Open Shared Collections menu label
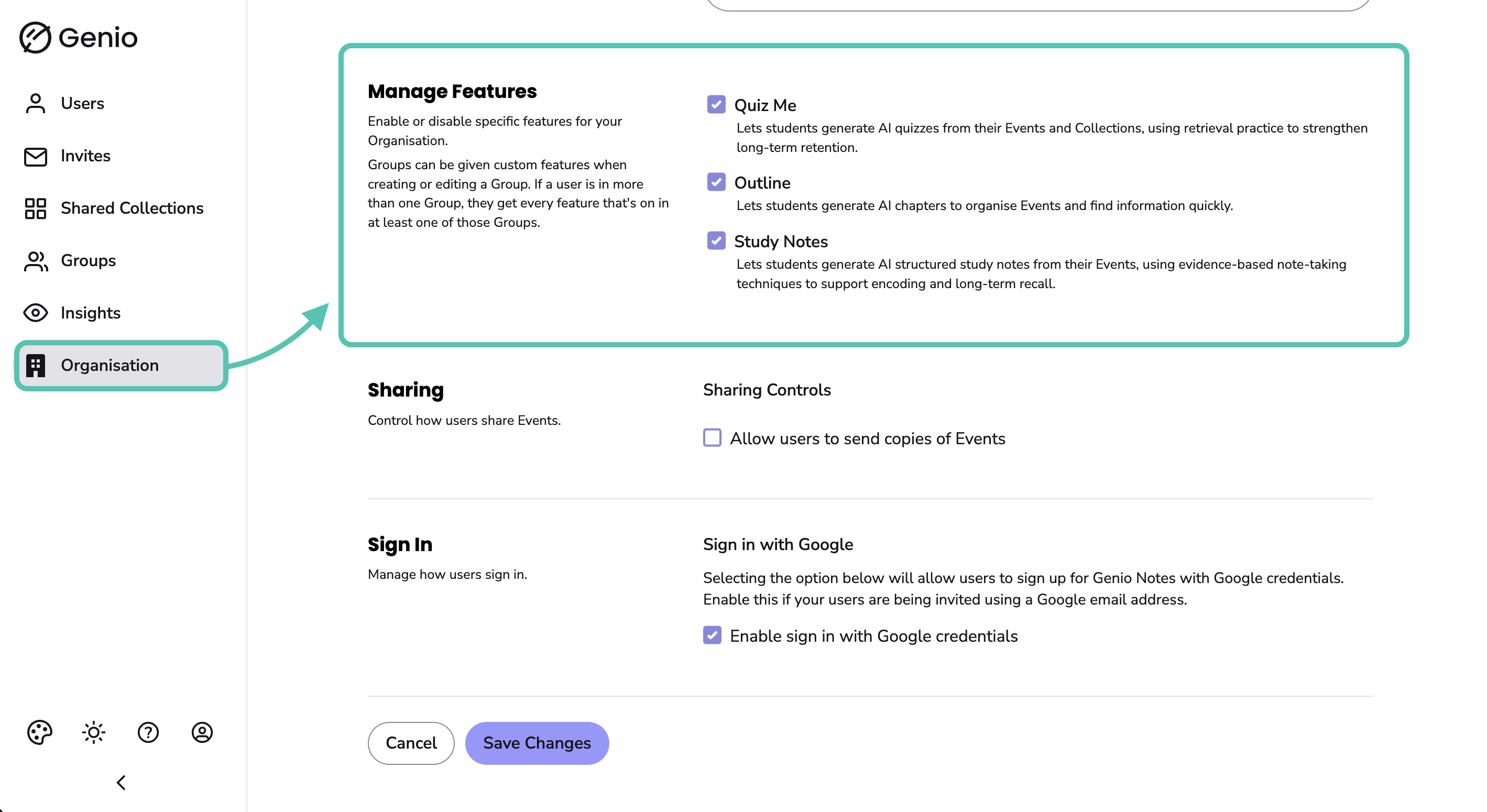1487x812 pixels. click(x=132, y=209)
